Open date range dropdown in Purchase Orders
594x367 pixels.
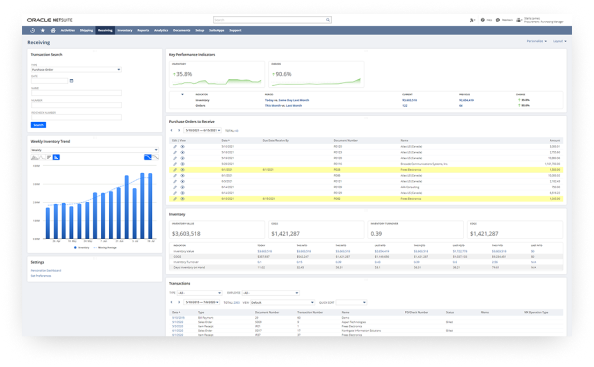click(x=203, y=130)
